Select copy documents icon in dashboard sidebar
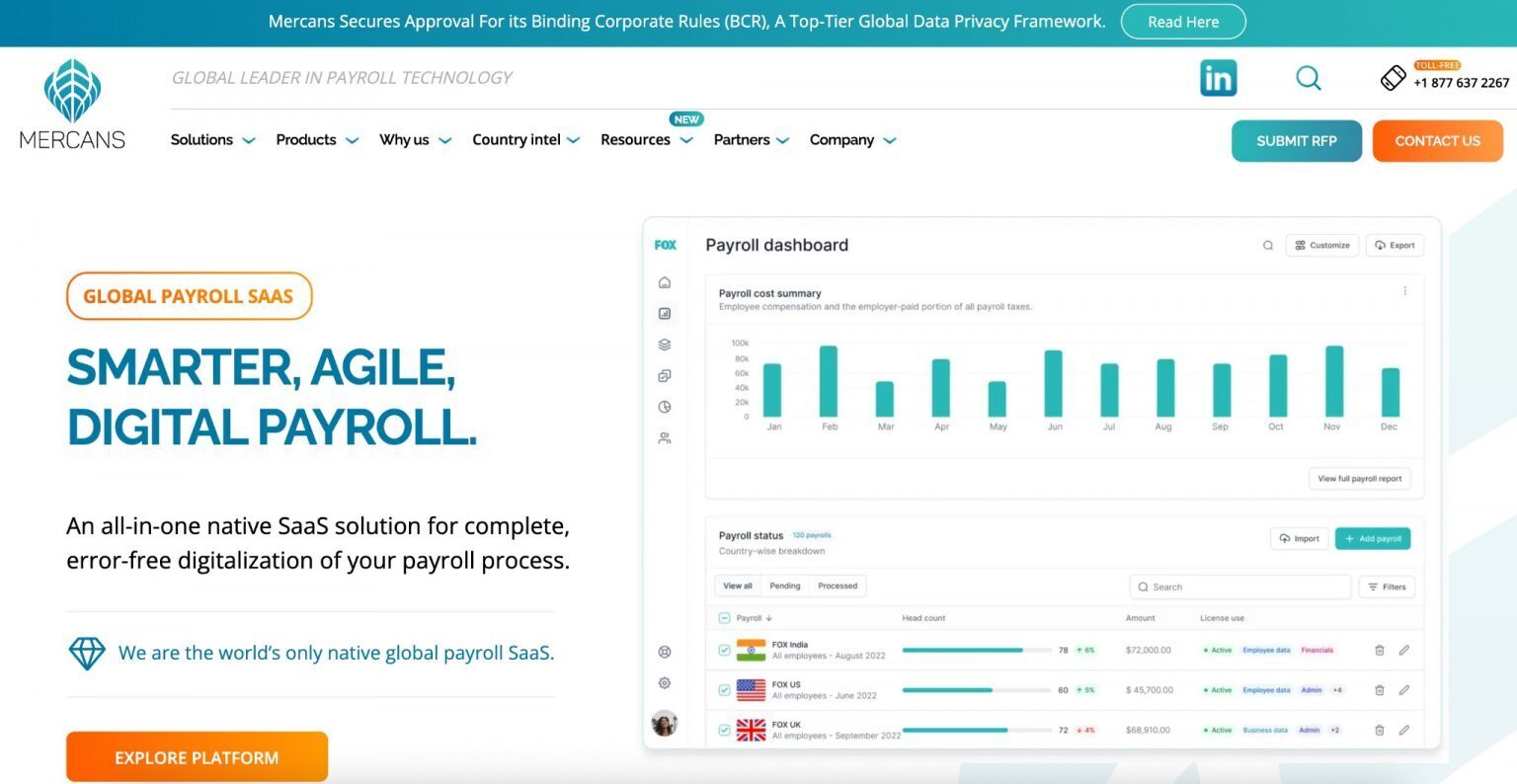1517x784 pixels. 665,375
